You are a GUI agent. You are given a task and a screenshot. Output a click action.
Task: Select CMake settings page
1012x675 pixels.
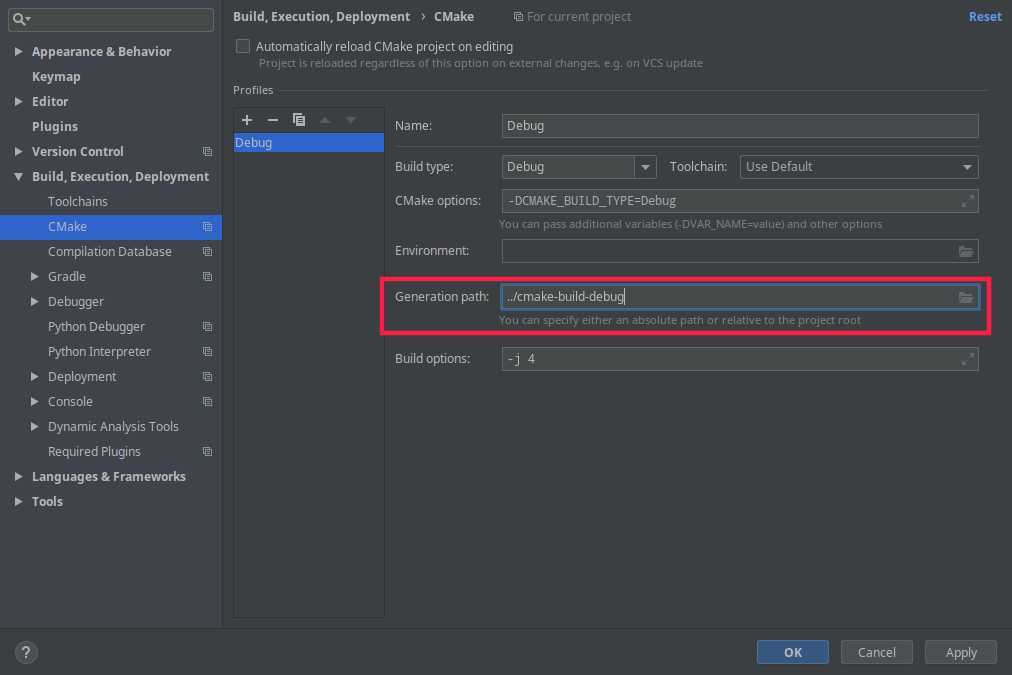tap(110, 227)
